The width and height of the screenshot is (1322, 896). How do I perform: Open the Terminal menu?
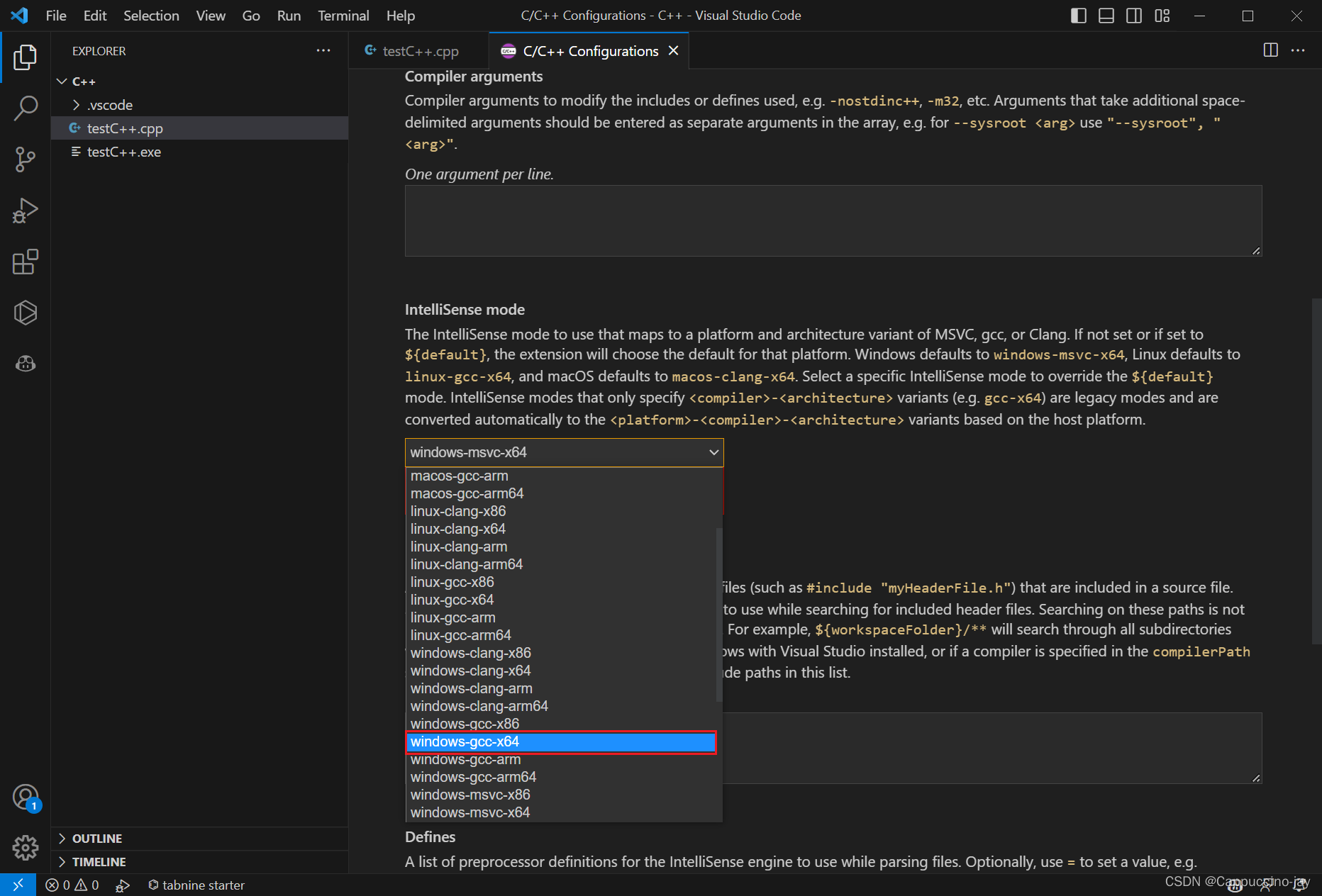coord(343,16)
